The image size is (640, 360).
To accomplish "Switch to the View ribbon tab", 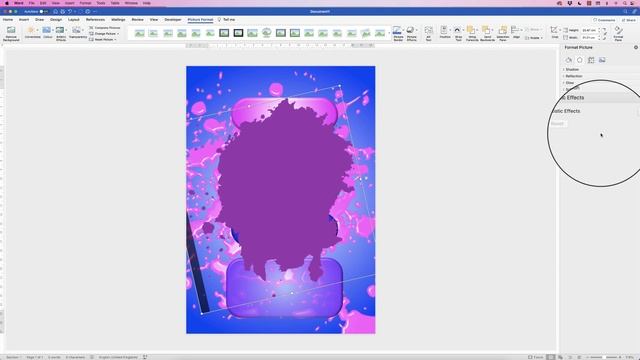I will pyautogui.click(x=153, y=20).
